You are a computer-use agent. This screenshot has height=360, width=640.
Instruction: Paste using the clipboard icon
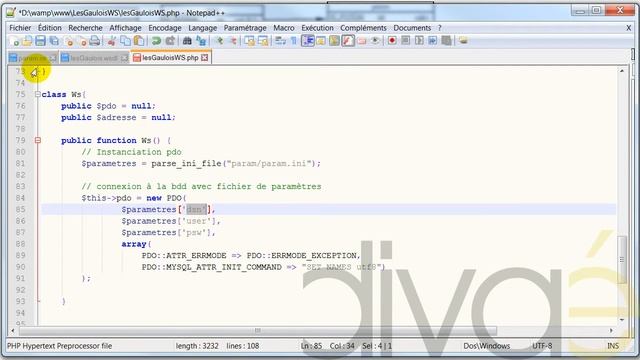point(139,41)
